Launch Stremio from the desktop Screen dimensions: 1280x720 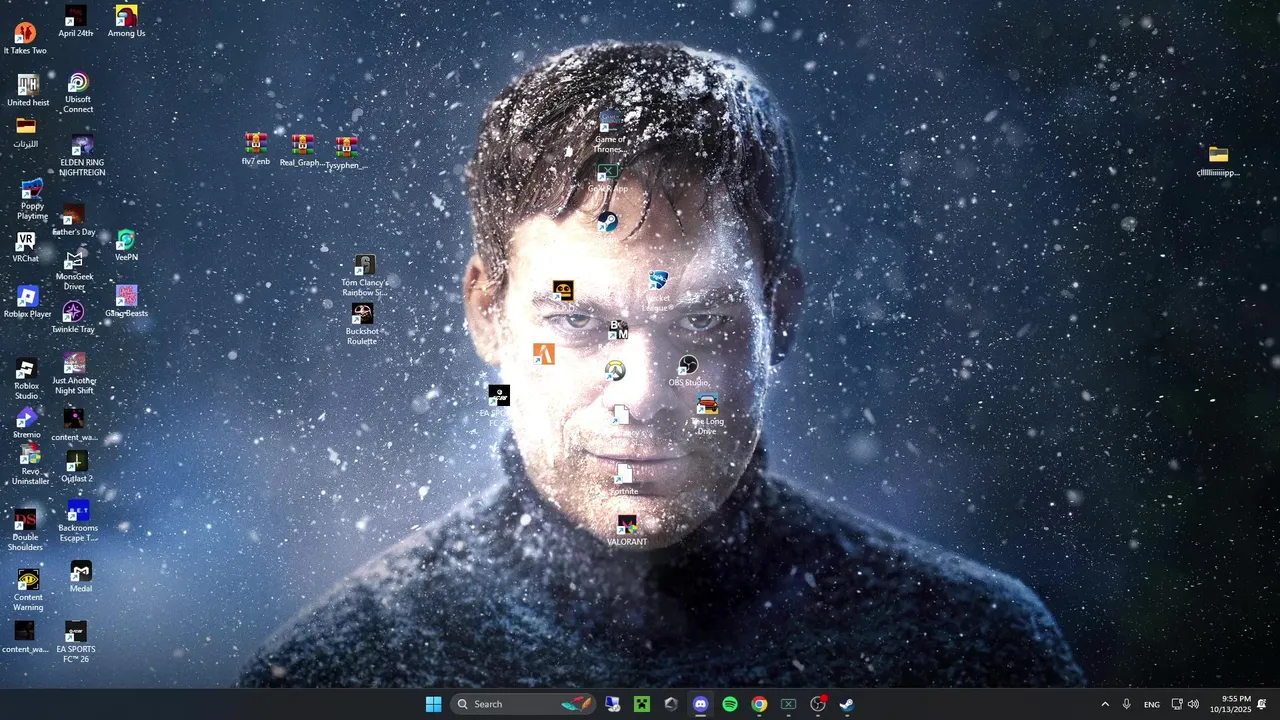27,424
